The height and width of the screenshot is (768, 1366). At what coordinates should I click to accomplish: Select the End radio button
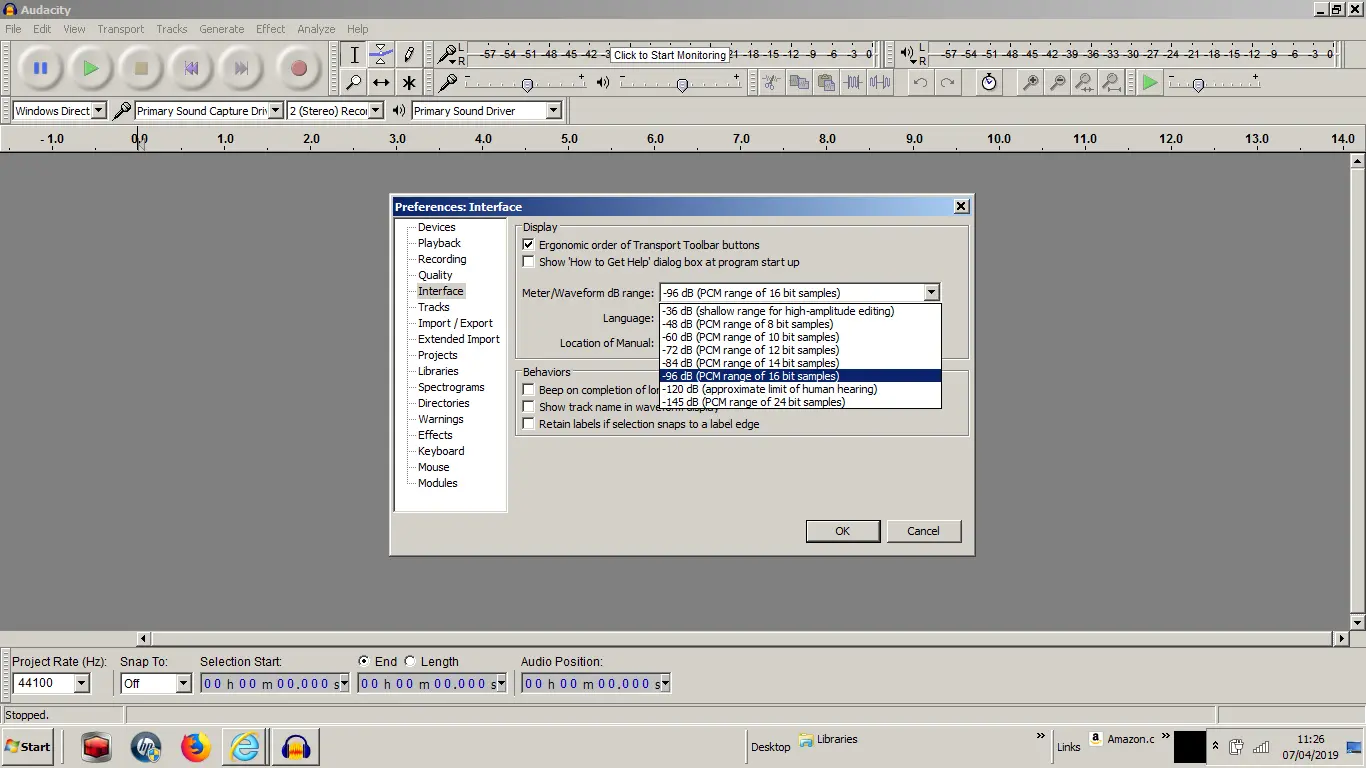(364, 662)
